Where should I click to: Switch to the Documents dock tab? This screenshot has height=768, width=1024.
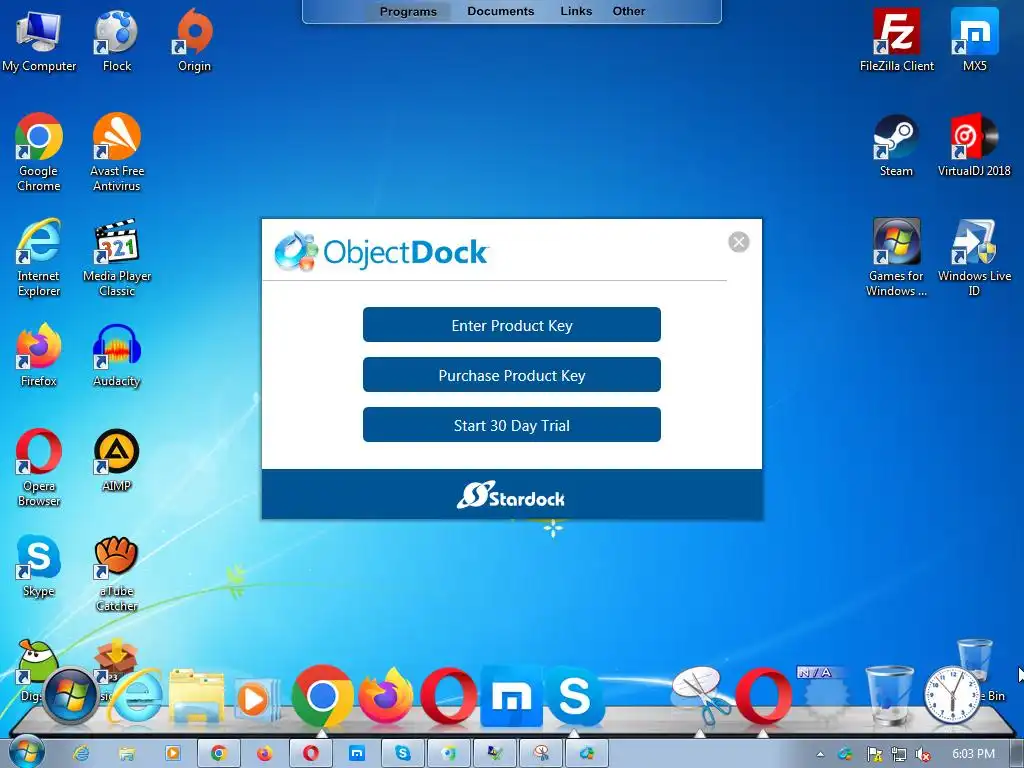(500, 11)
